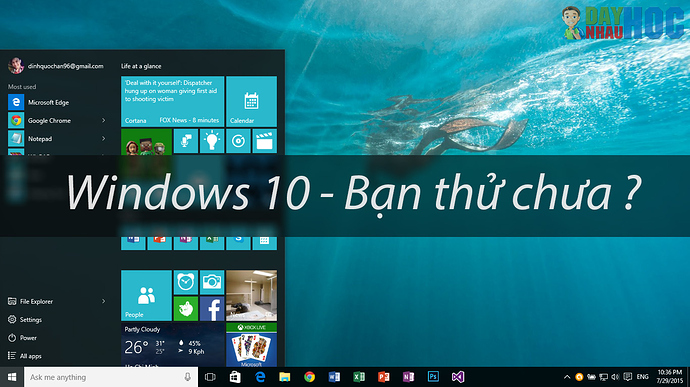Viewport: 690px width, 387px height.
Task: Click the Task View icon
Action: [210, 377]
